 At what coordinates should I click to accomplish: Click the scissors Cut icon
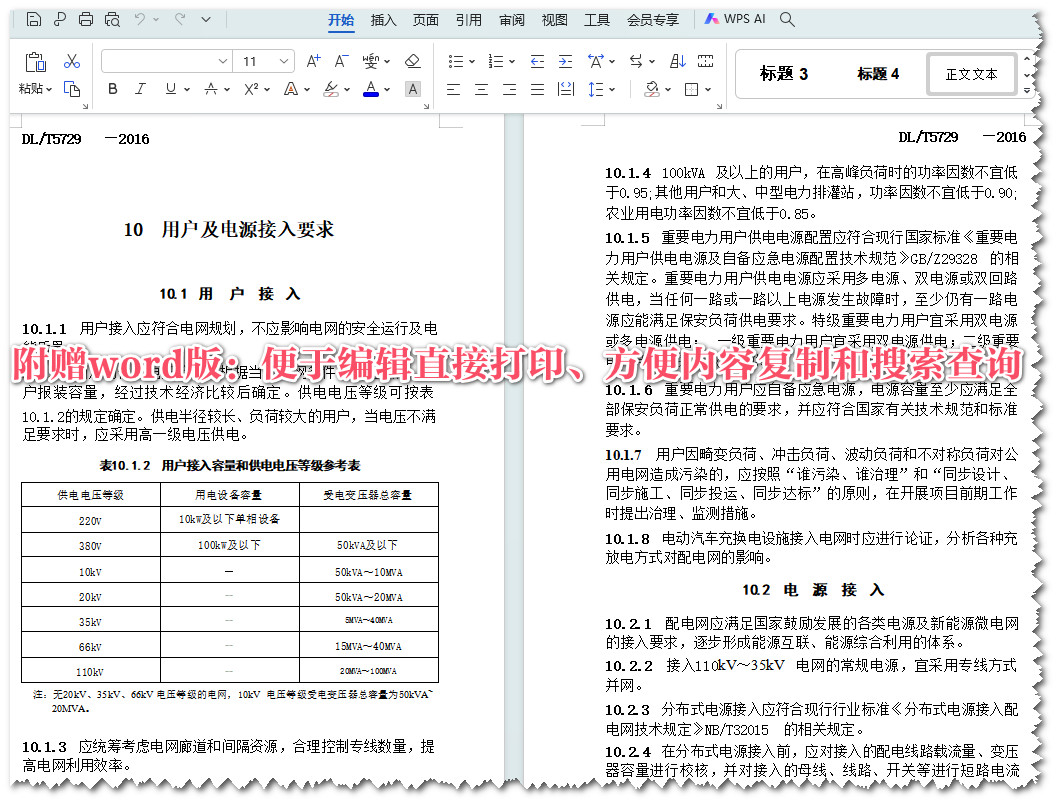[72, 61]
